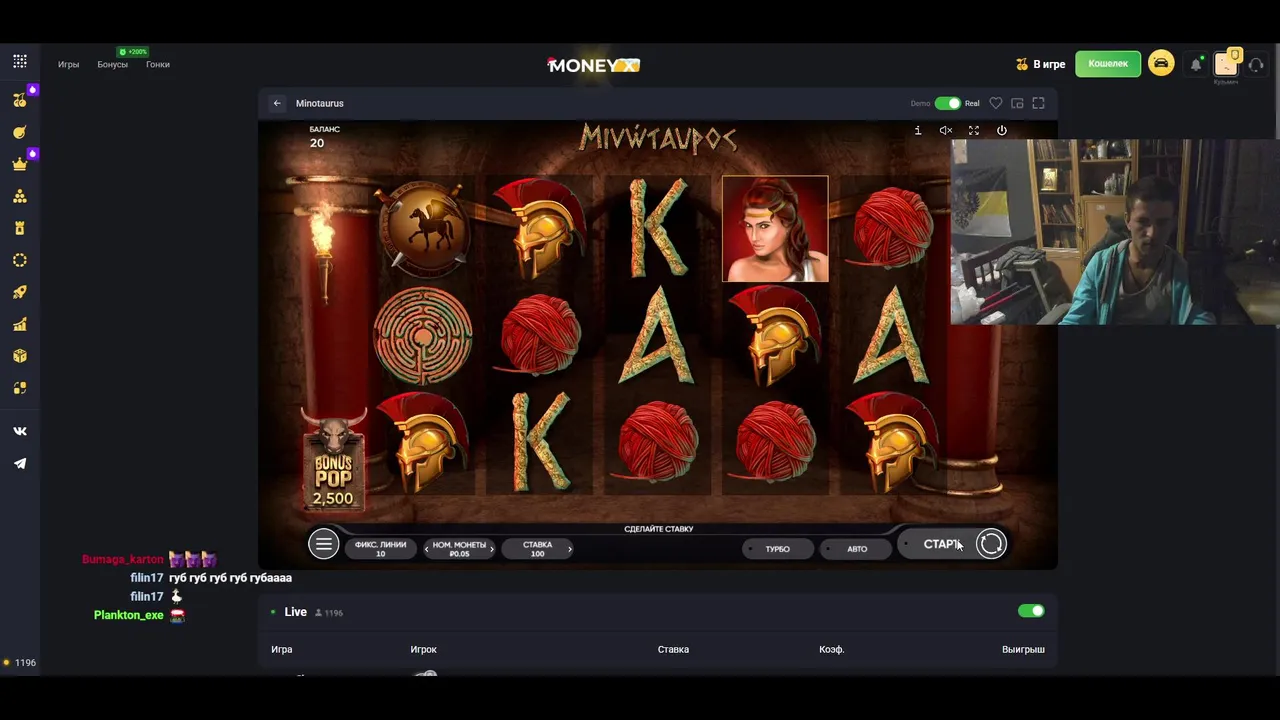Click the Minotaurus game title text
Viewport: 1280px width, 720px height.
319,103
